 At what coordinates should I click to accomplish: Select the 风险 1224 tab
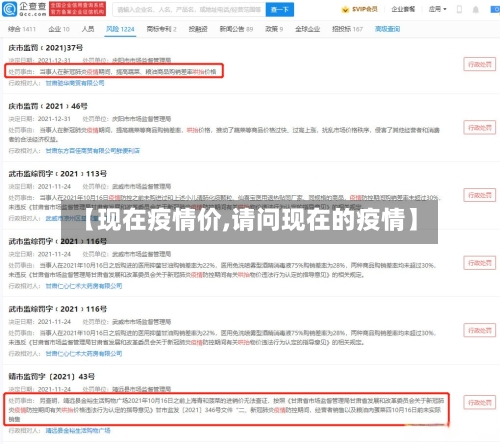(x=120, y=29)
